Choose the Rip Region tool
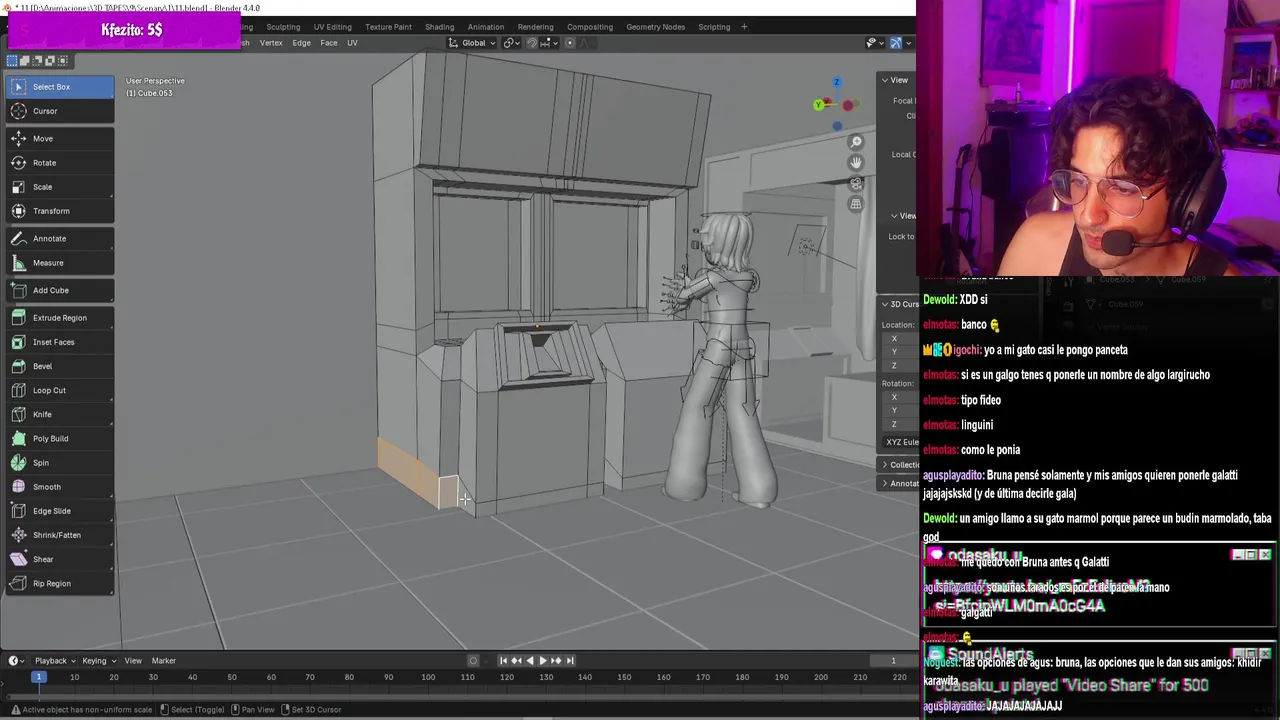 [x=59, y=583]
